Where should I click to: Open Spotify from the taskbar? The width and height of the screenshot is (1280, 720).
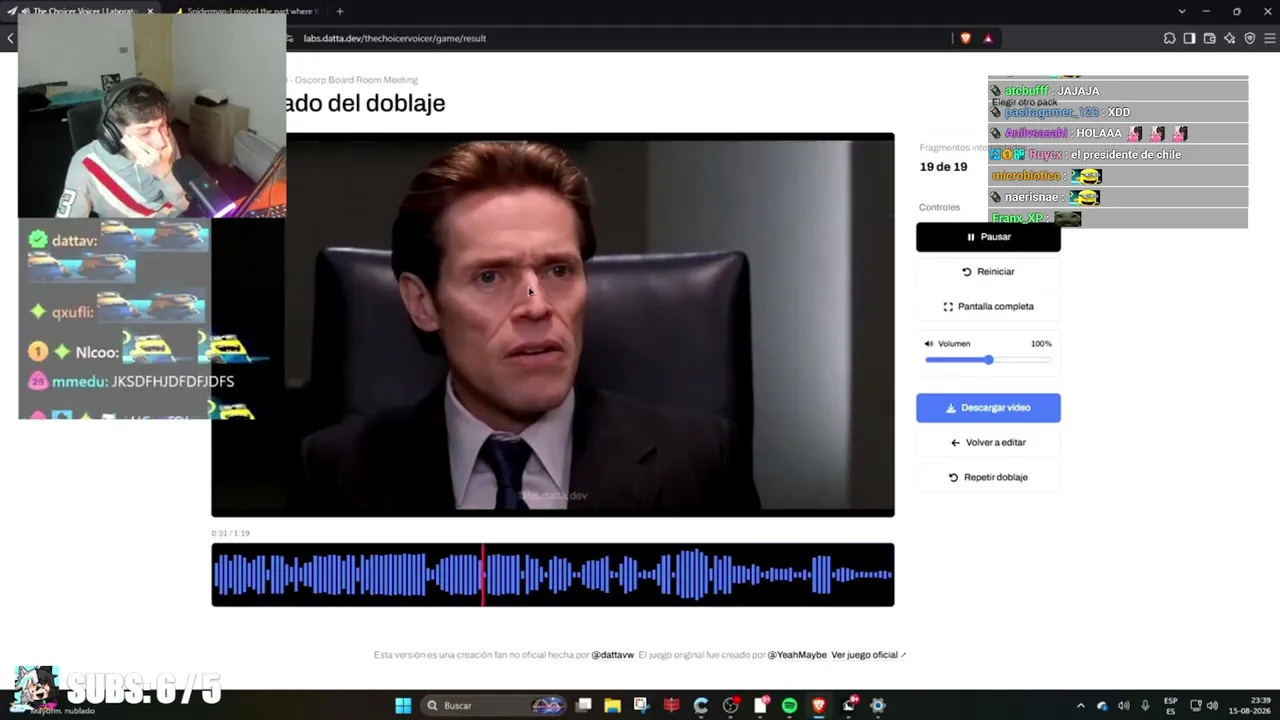[x=789, y=706]
